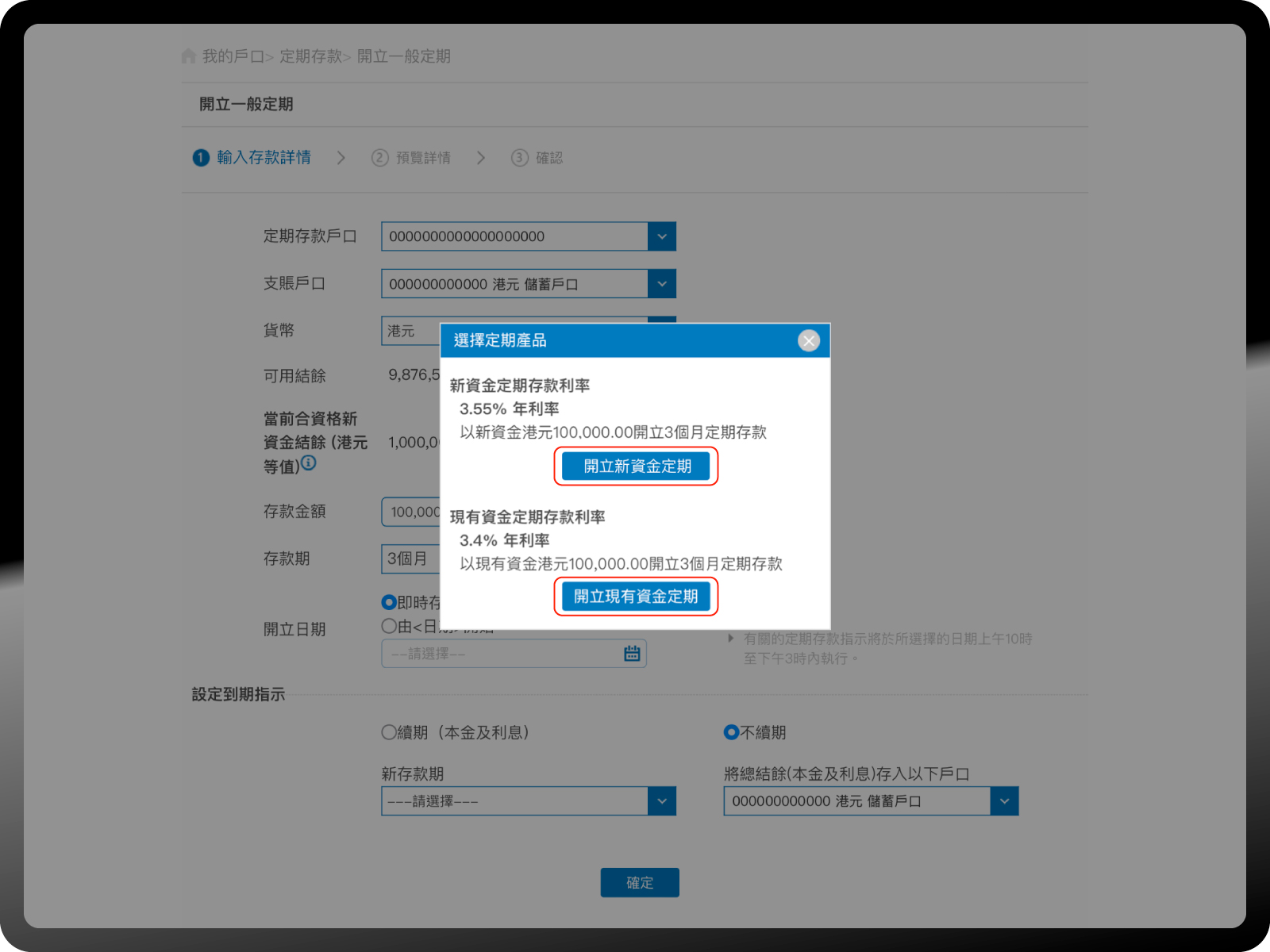
Task: Go to step 2 預覽詳情
Action: point(412,158)
